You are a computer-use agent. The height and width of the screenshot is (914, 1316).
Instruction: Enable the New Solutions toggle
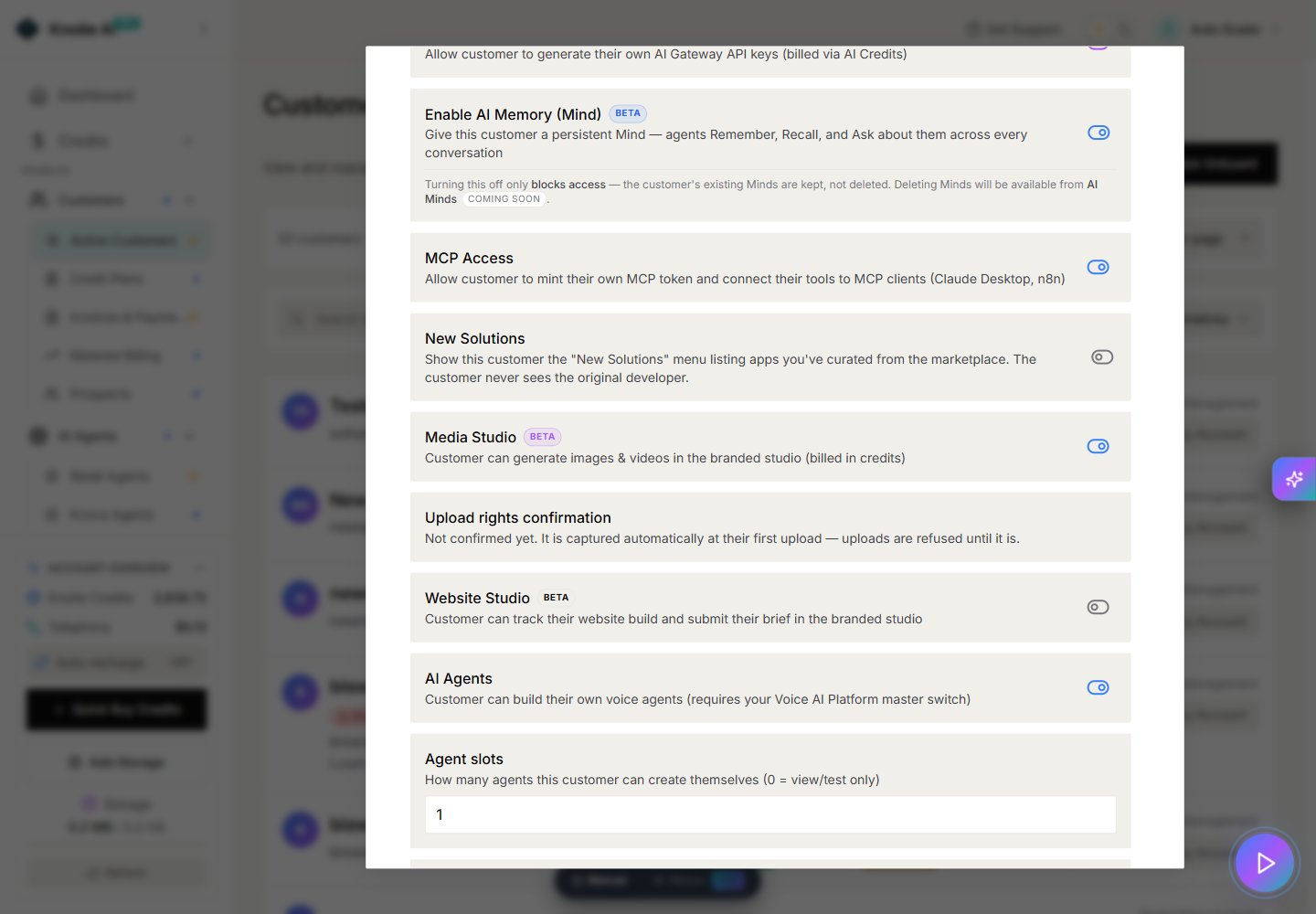point(1102,357)
